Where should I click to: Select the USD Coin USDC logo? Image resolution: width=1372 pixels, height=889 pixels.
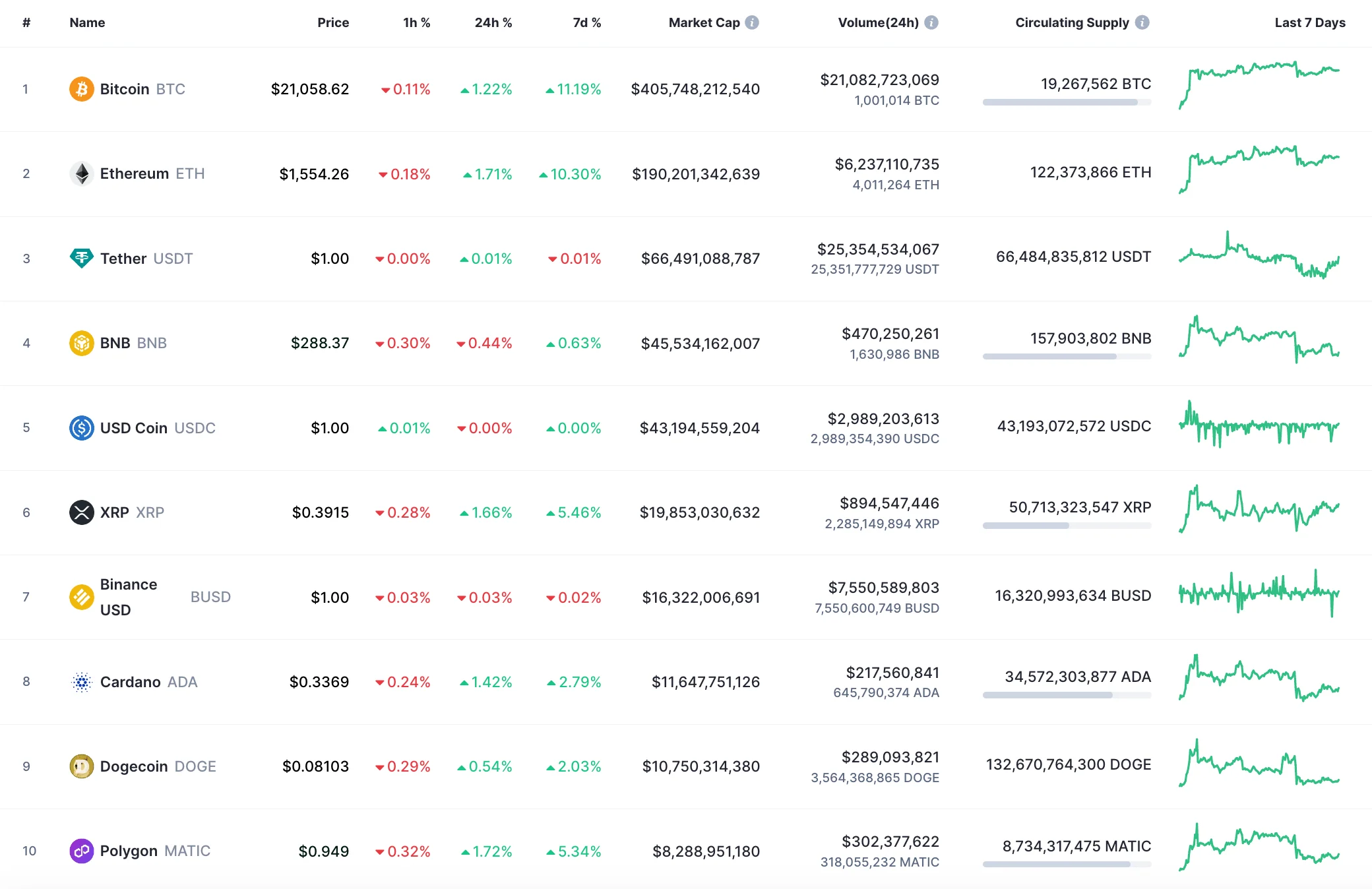point(81,427)
